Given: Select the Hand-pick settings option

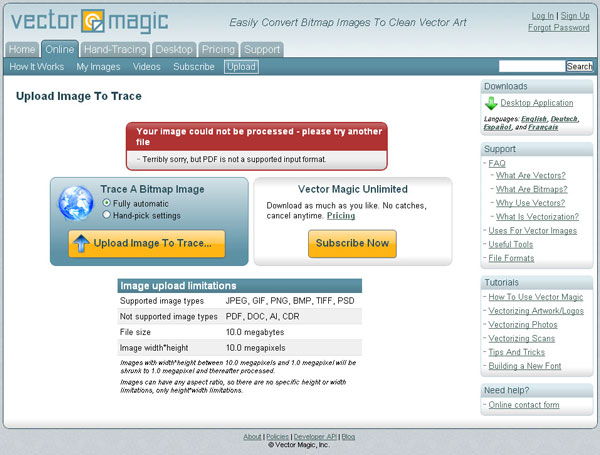Looking at the screenshot, I should click(107, 215).
